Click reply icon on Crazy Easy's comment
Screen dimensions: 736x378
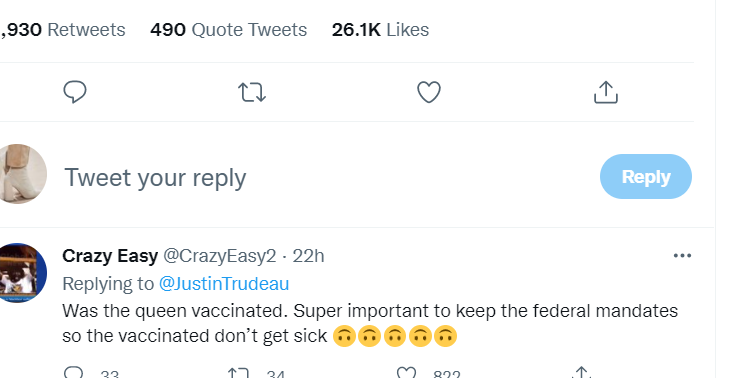(x=74, y=373)
